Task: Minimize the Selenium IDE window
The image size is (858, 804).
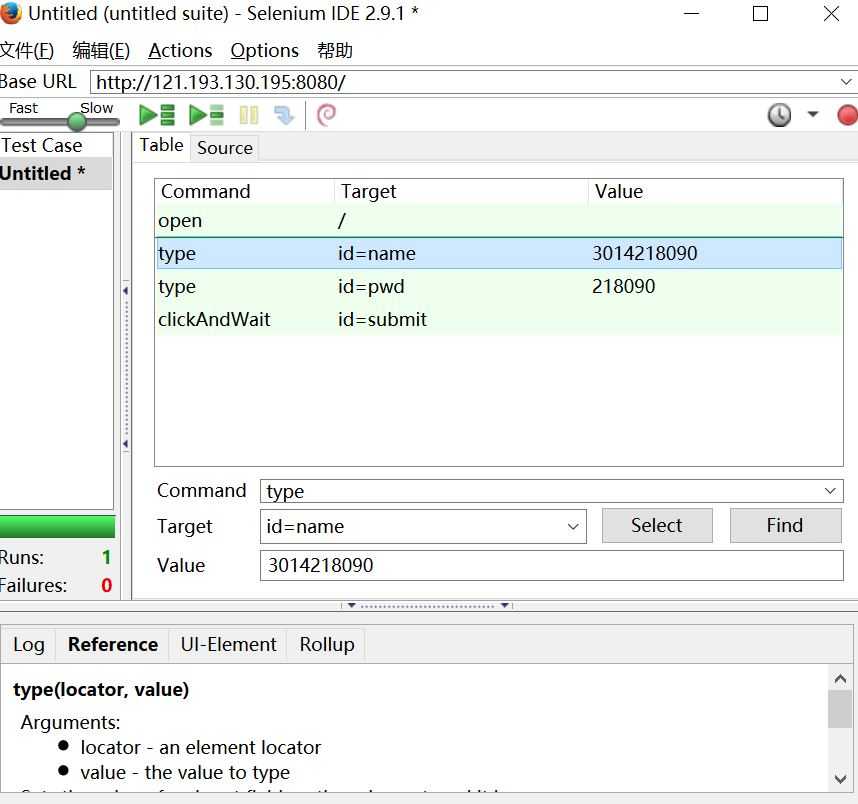Action: click(692, 13)
